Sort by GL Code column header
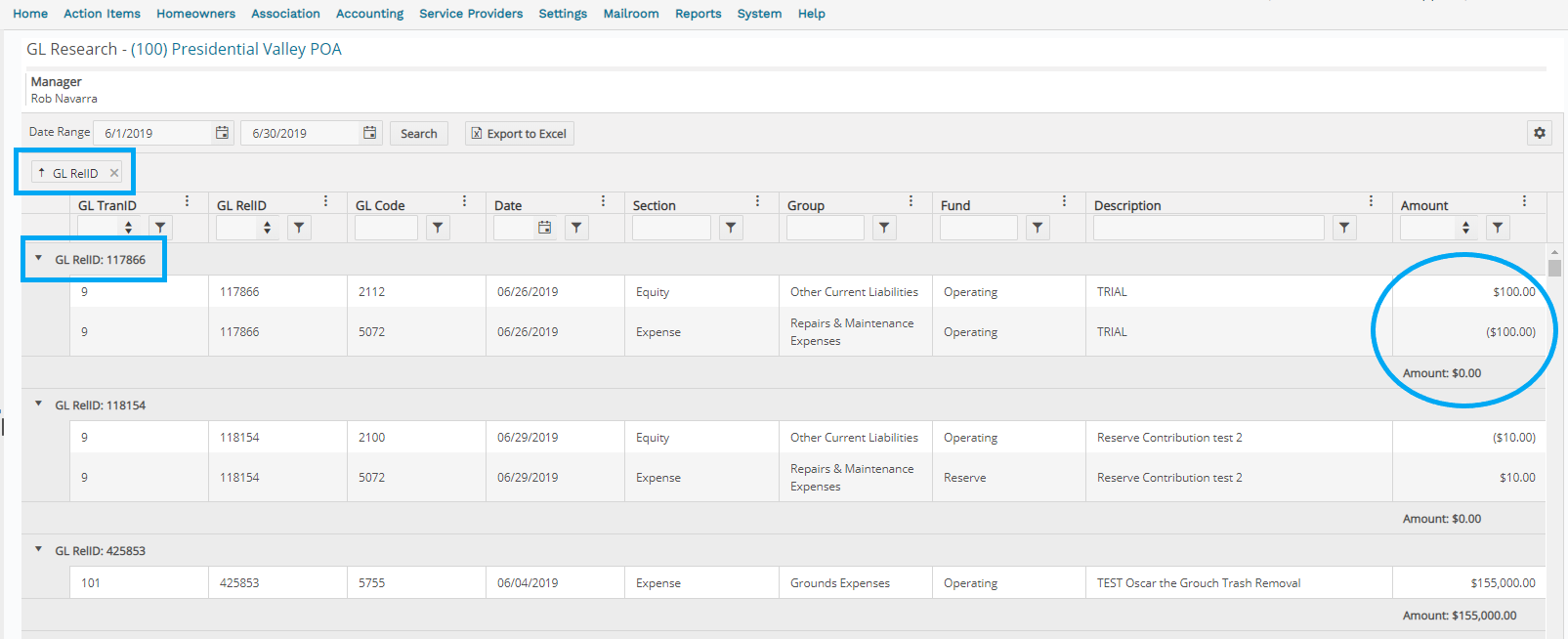Screen dimensions: 1568x639 (x=380, y=205)
